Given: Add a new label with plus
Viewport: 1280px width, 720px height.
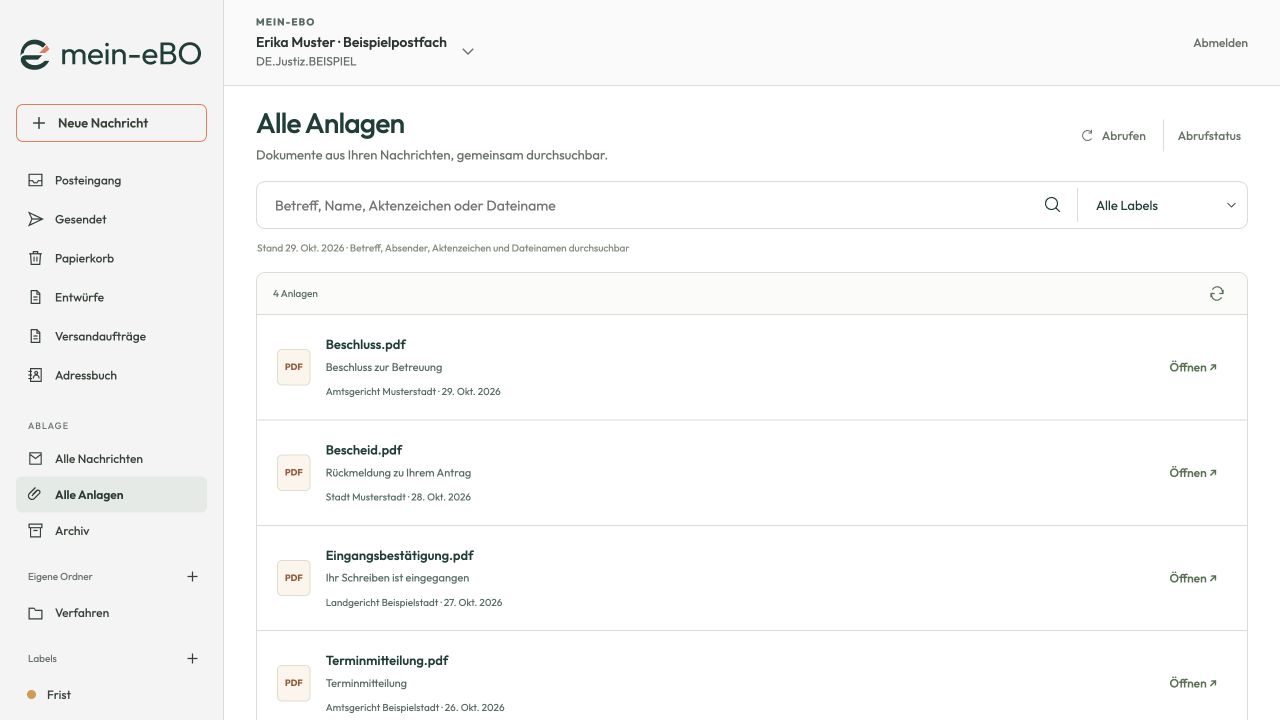Looking at the screenshot, I should pyautogui.click(x=193, y=659).
